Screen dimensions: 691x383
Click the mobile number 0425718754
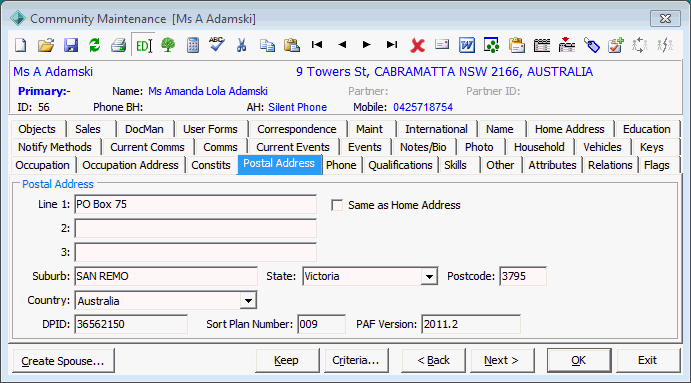pos(423,107)
